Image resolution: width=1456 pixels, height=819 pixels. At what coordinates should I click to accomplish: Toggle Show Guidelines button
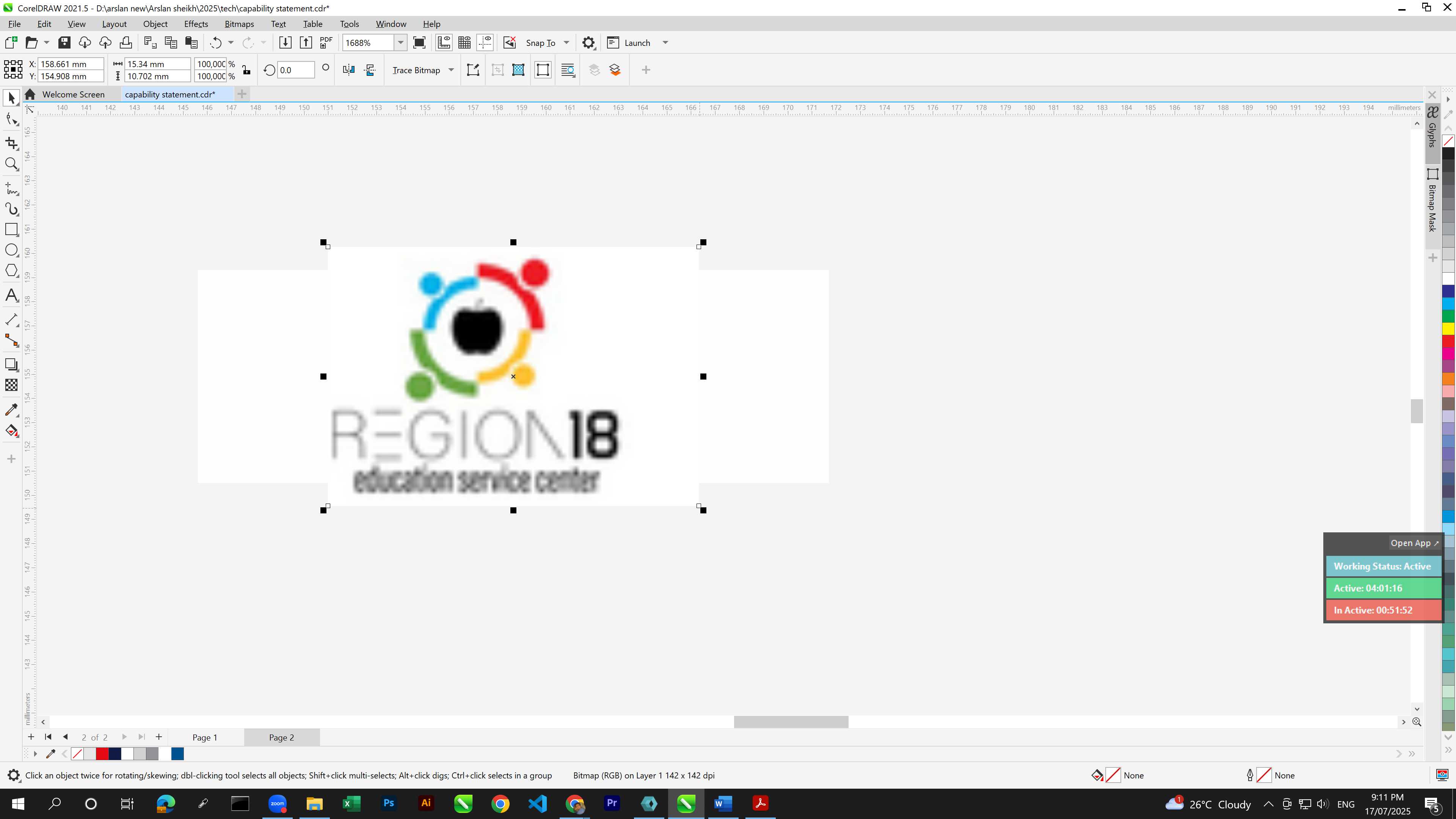click(485, 43)
